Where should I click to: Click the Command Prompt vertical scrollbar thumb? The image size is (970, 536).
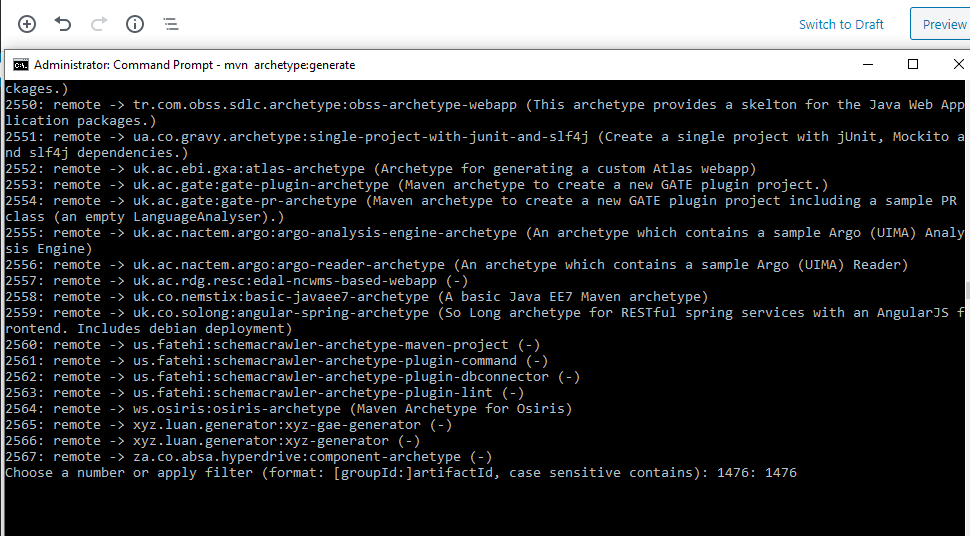pyautogui.click(x=967, y=290)
